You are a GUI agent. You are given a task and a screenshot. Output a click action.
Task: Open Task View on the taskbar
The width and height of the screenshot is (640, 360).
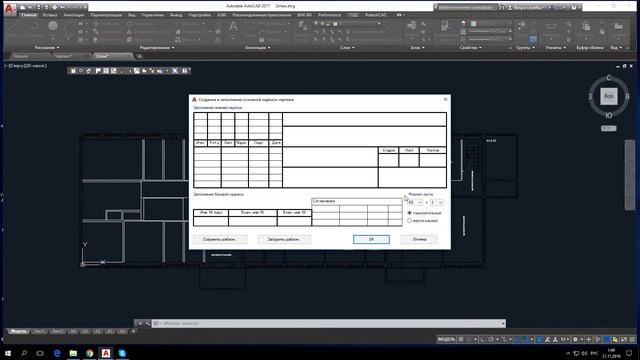coord(40,353)
